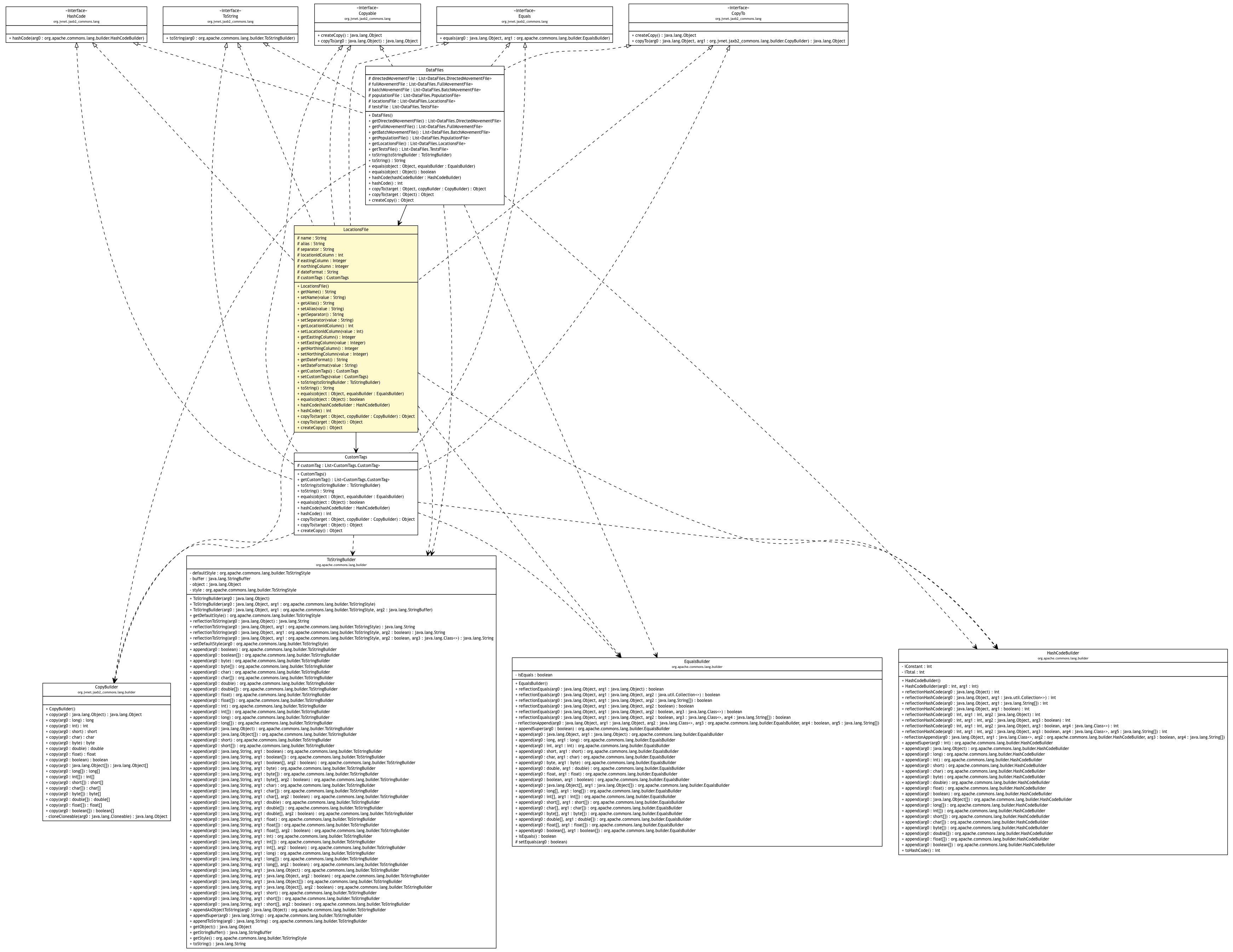Select setLocationIdColumn(value : int) method
Viewport: 1233px width, 952px height.
point(330,331)
